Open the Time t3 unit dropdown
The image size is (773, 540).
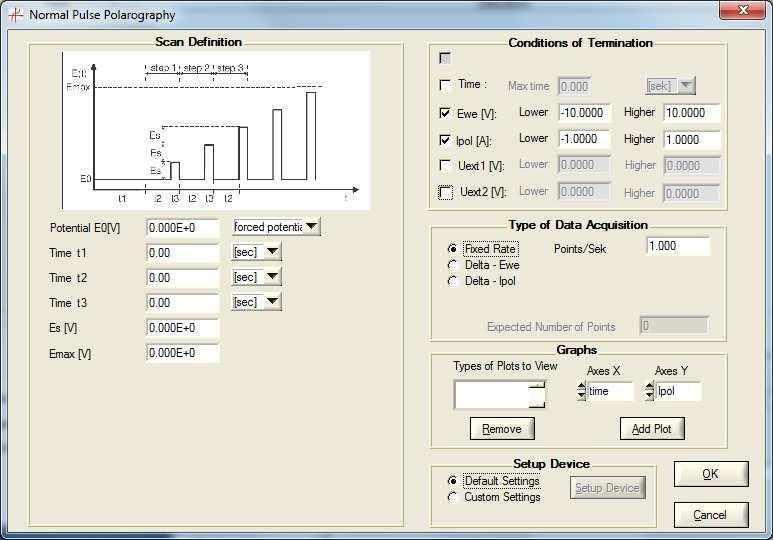pyautogui.click(x=256, y=302)
